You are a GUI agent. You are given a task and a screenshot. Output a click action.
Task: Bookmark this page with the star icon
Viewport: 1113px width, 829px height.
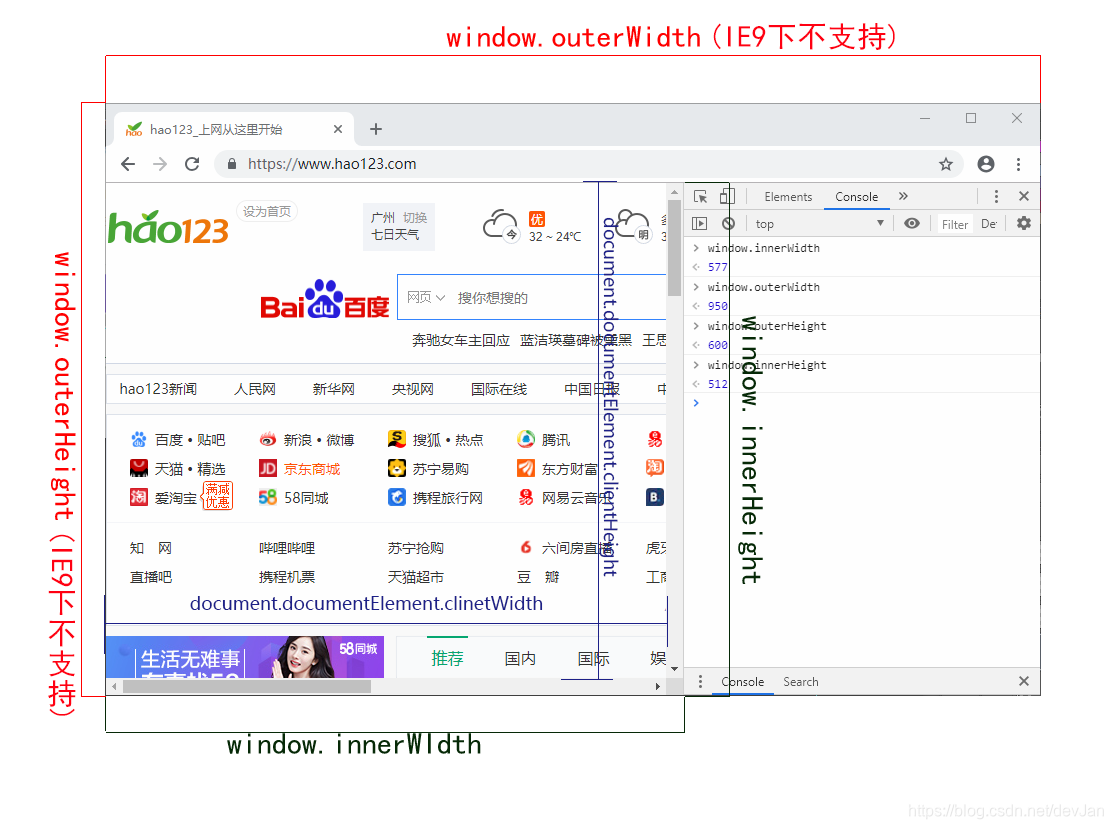pyautogui.click(x=945, y=164)
